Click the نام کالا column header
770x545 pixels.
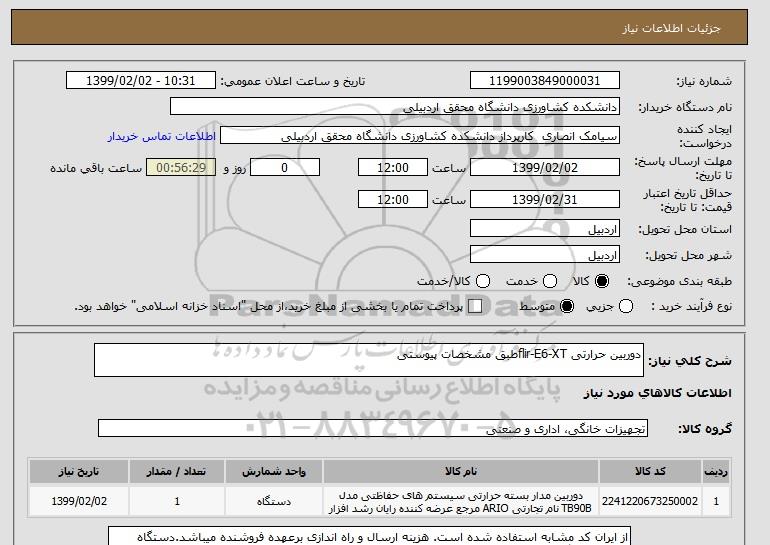(x=461, y=471)
